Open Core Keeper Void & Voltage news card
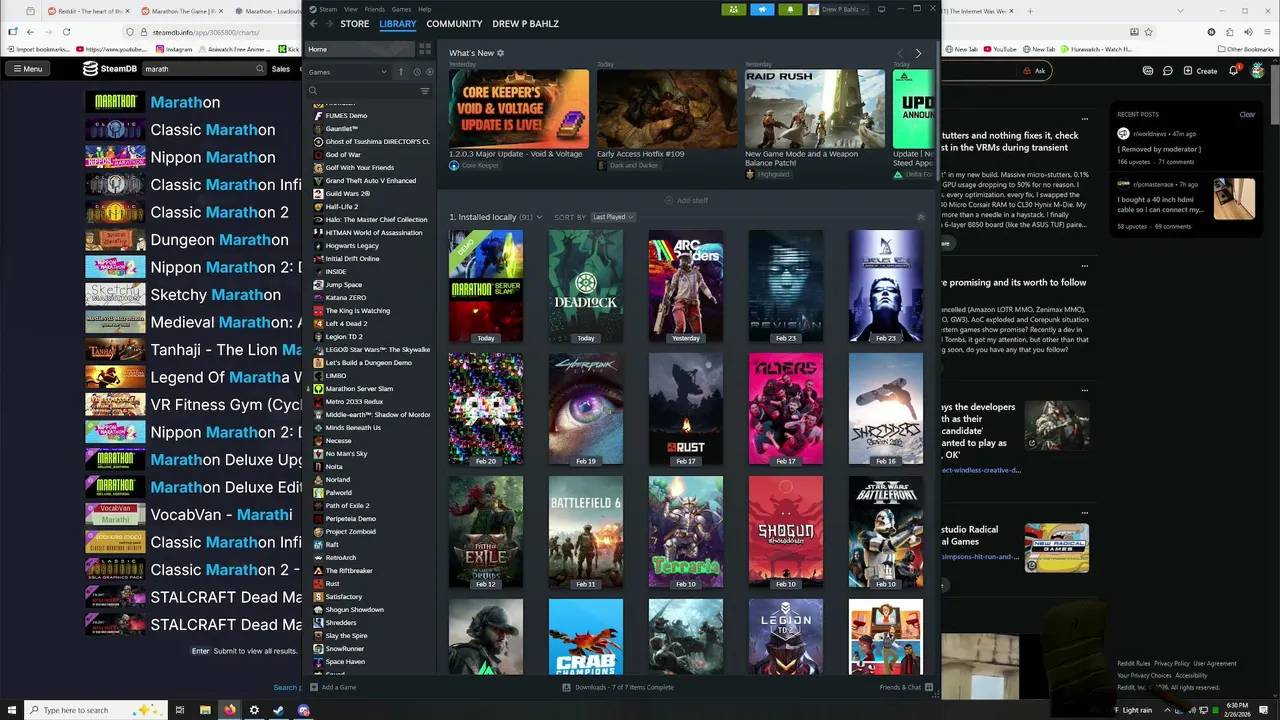This screenshot has width=1280, height=720. pos(519,108)
